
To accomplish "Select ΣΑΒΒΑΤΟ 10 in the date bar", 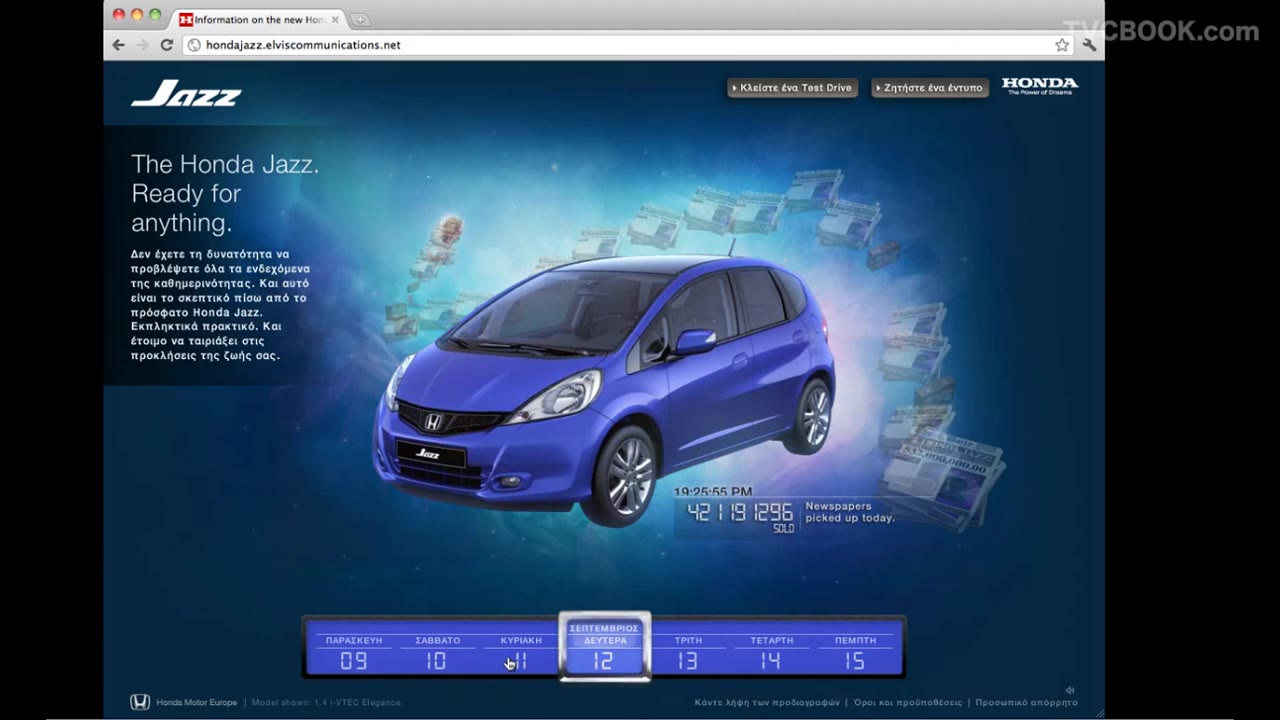I will coord(437,652).
